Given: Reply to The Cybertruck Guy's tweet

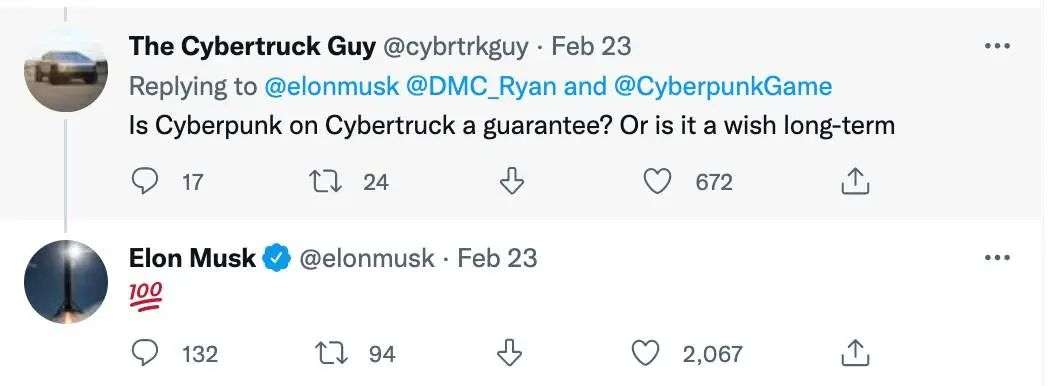Looking at the screenshot, I should [x=141, y=182].
